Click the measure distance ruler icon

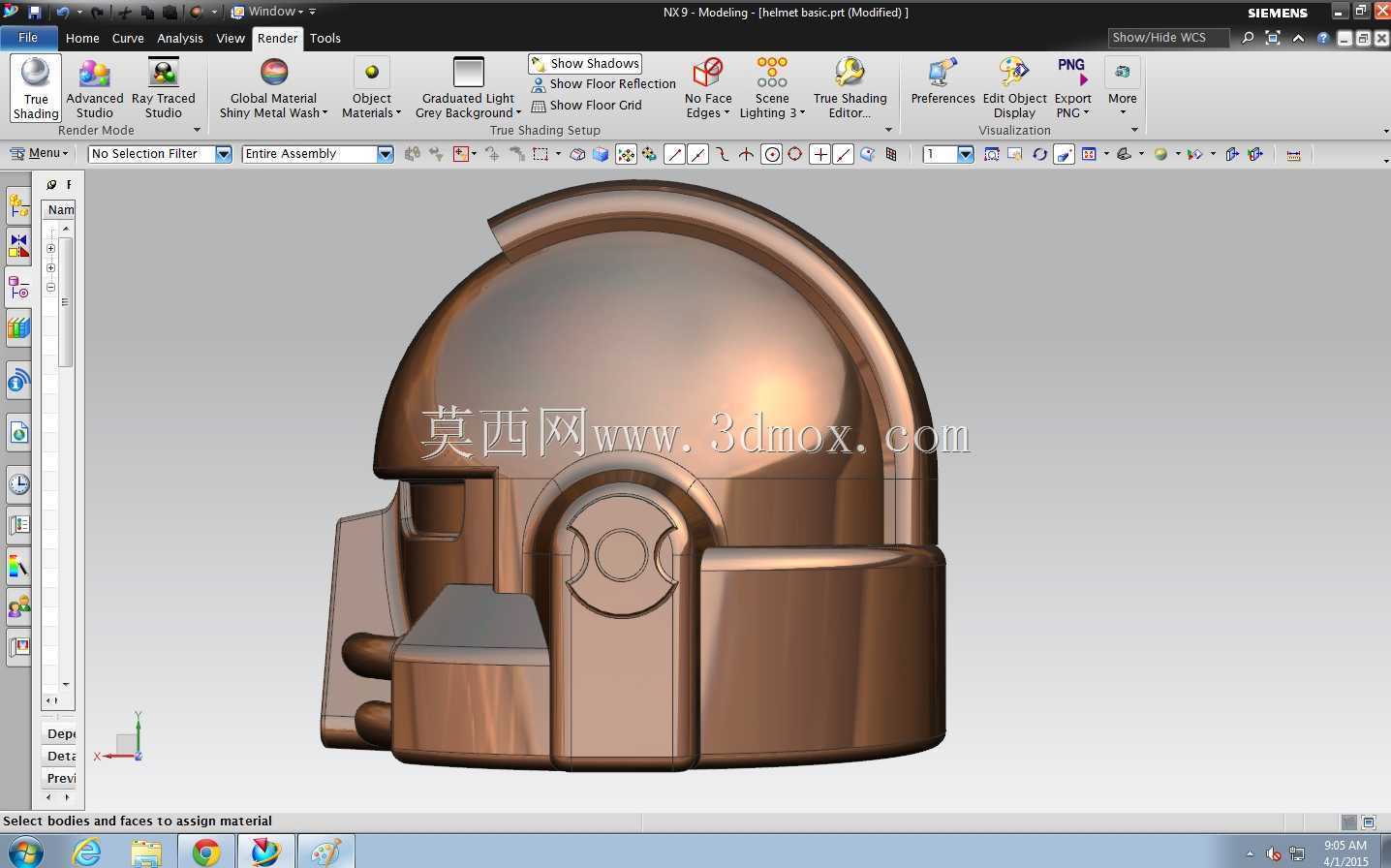1293,154
